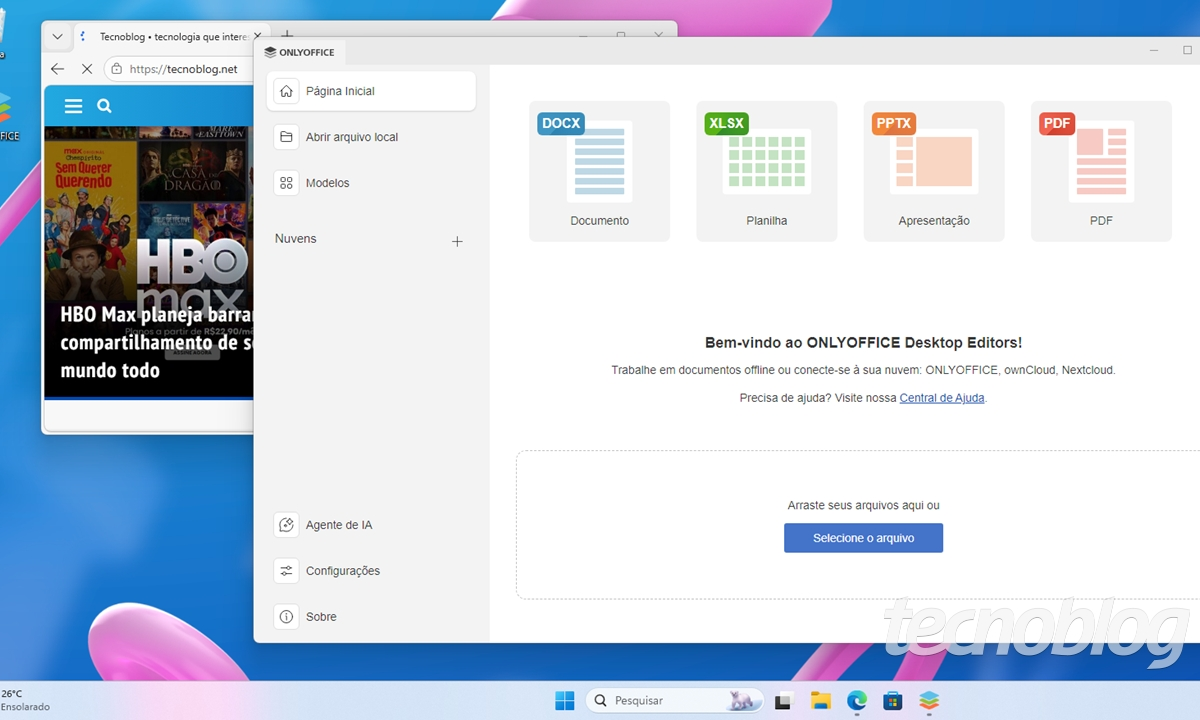
Task: Launch Microsoft Edge from the taskbar
Action: [857, 701]
